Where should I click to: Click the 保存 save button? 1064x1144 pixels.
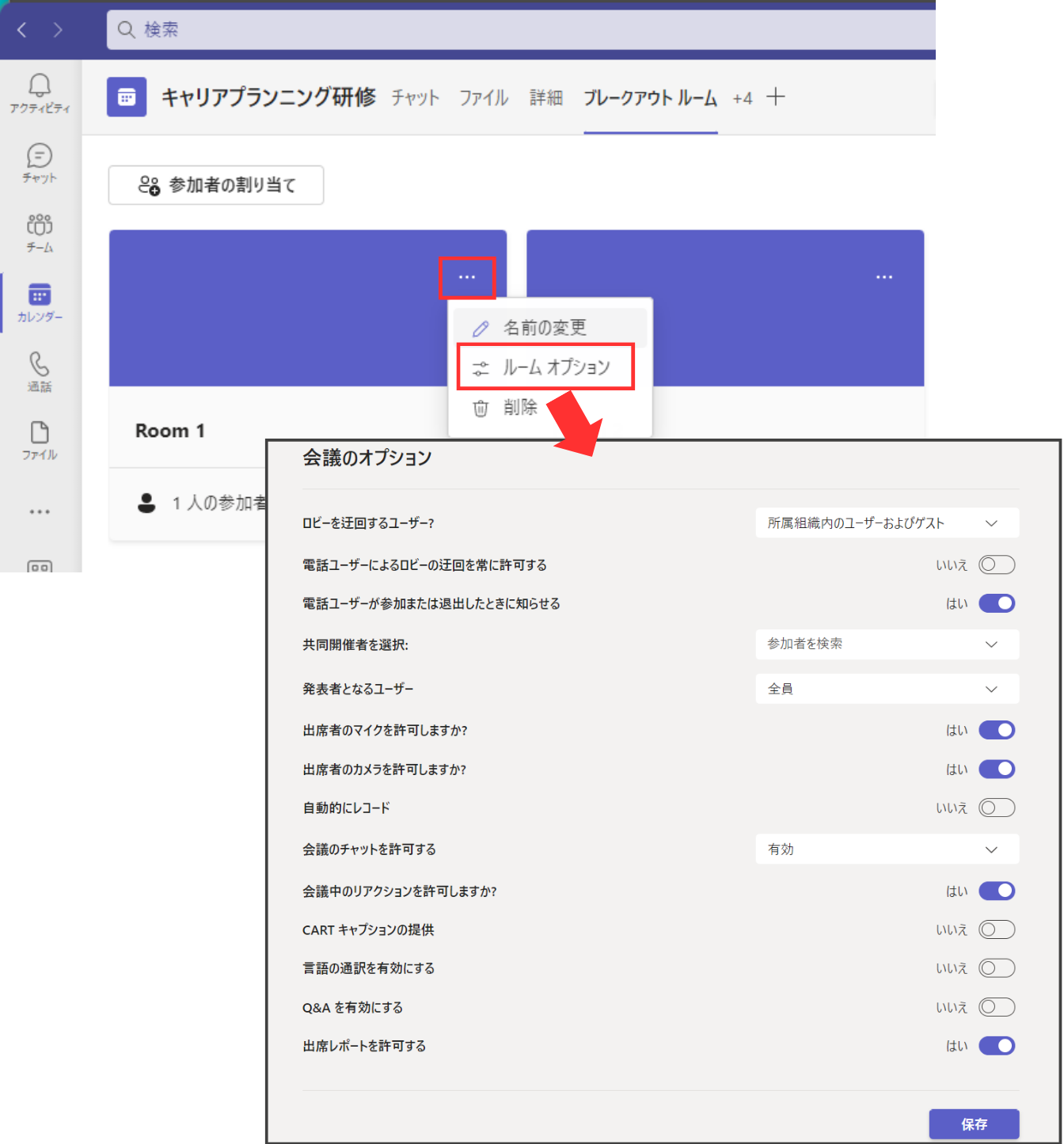pos(974,1123)
